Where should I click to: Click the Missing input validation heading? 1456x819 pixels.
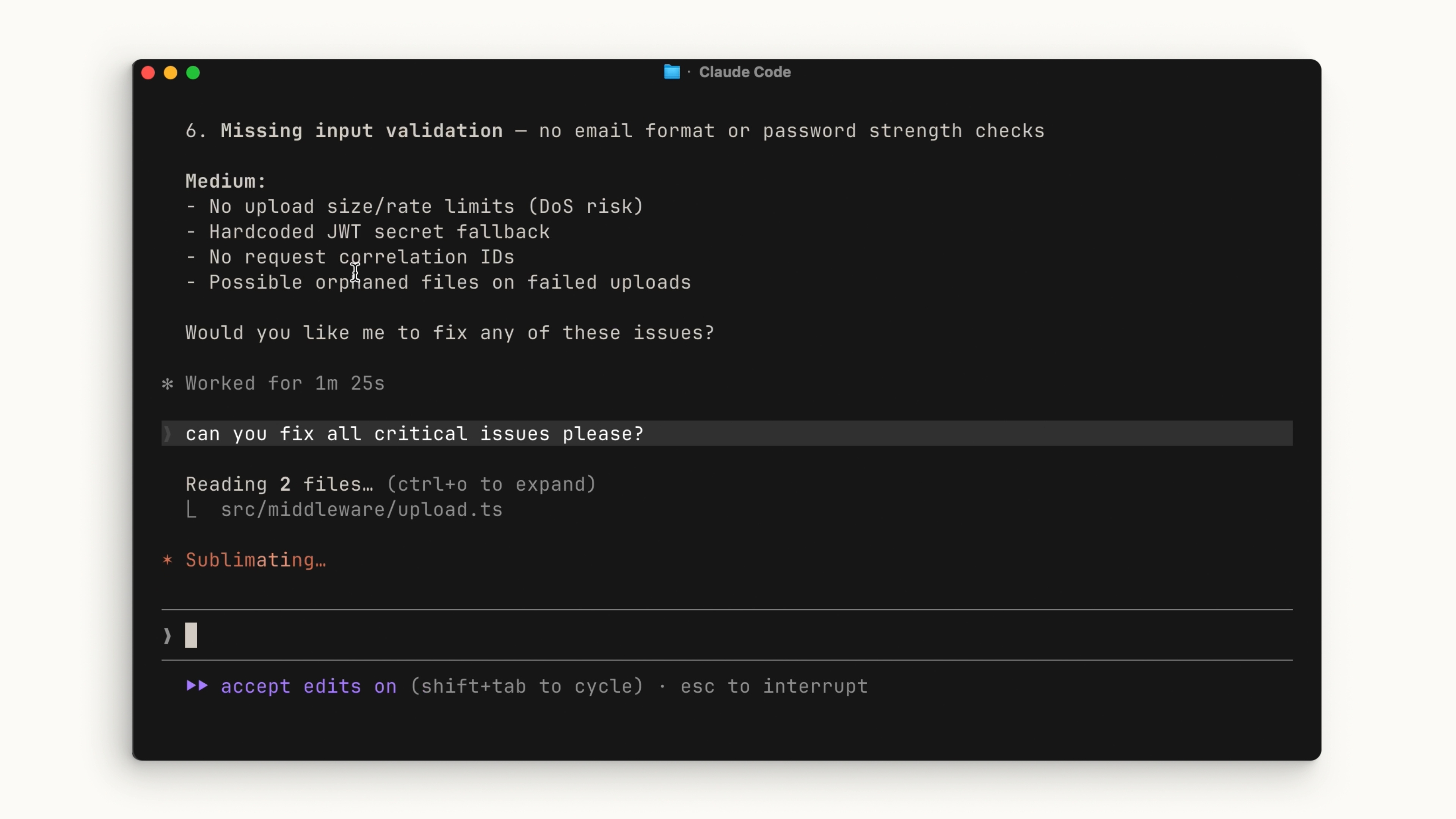tap(361, 131)
